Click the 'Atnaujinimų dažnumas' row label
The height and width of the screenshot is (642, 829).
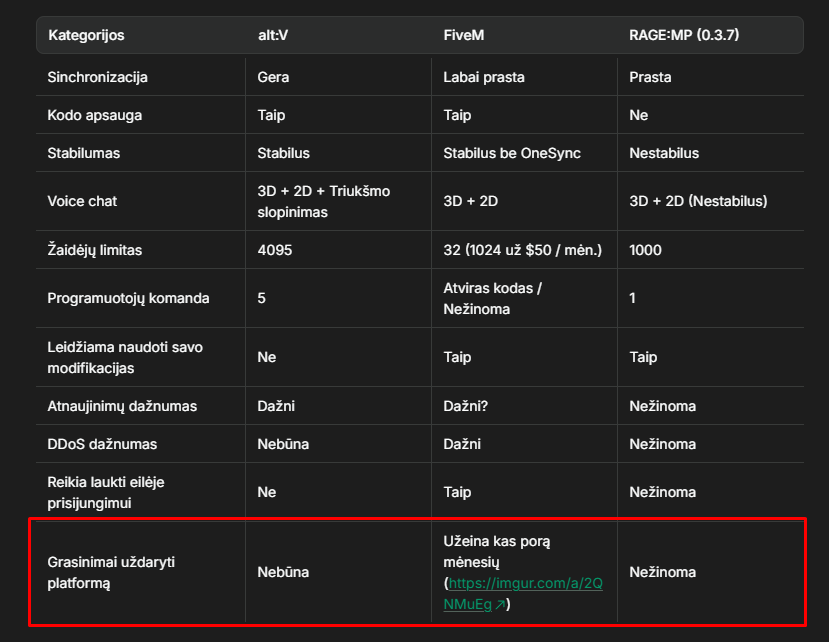point(122,406)
